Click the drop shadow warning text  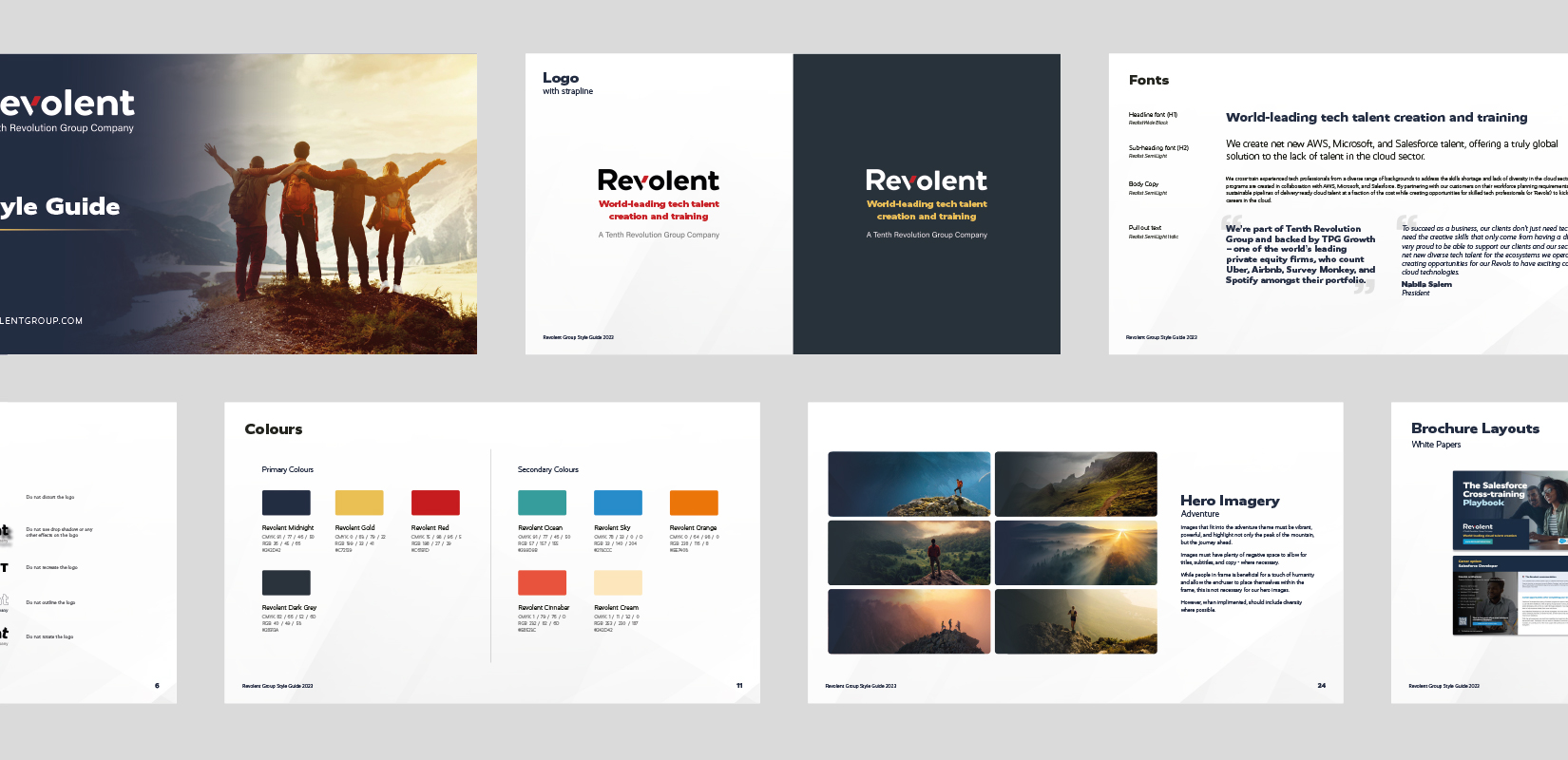59,532
